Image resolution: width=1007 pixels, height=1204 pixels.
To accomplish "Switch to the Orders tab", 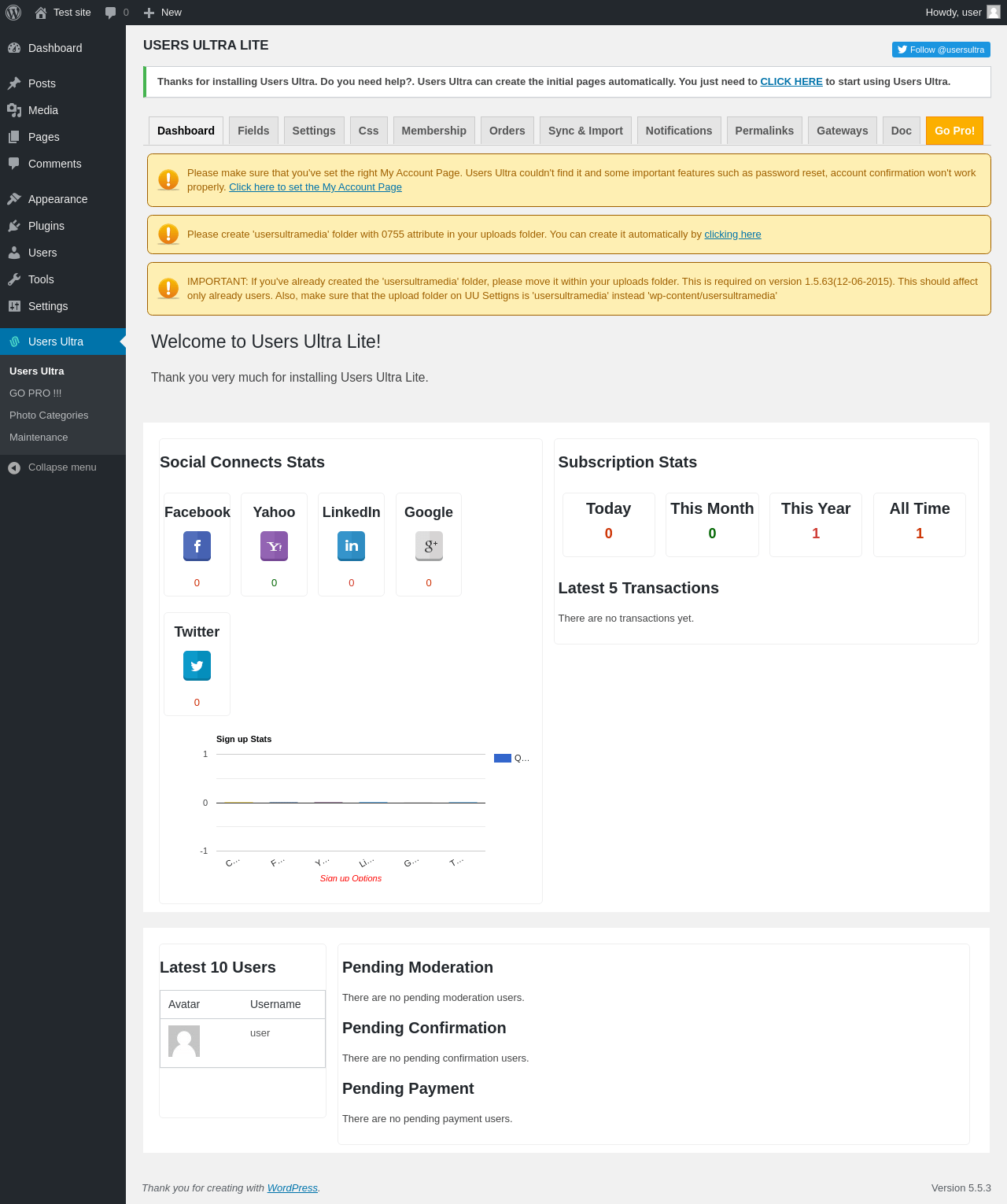I will [507, 131].
